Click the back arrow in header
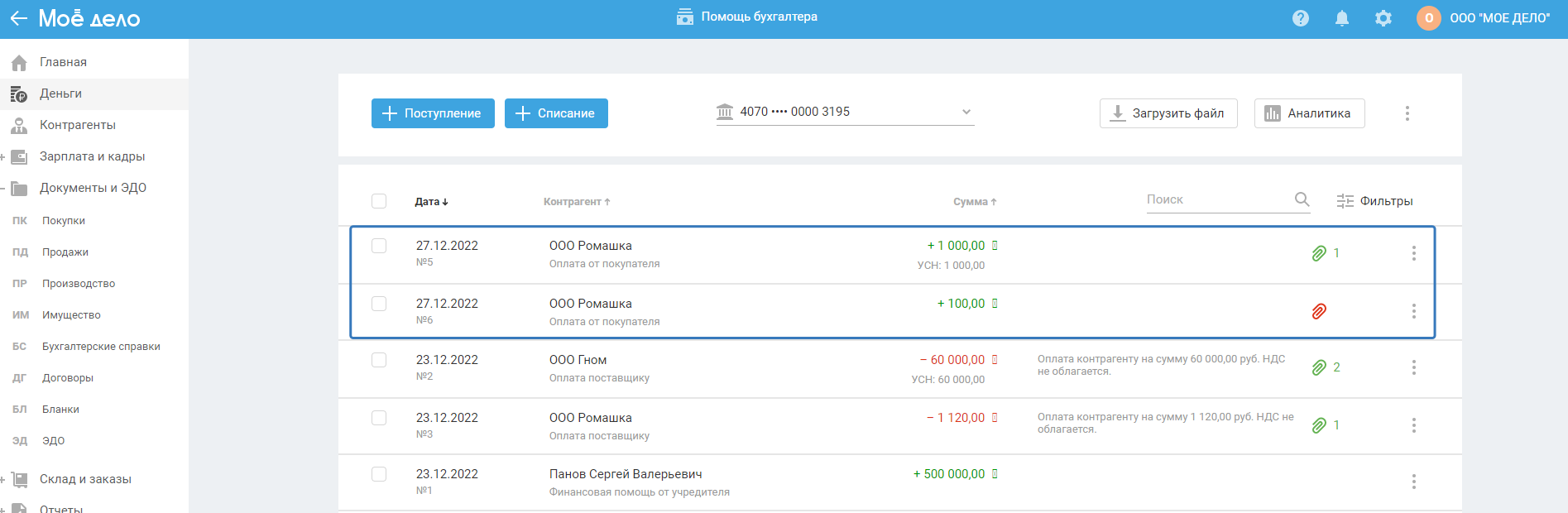Image resolution: width=1568 pixels, height=513 pixels. click(x=18, y=18)
